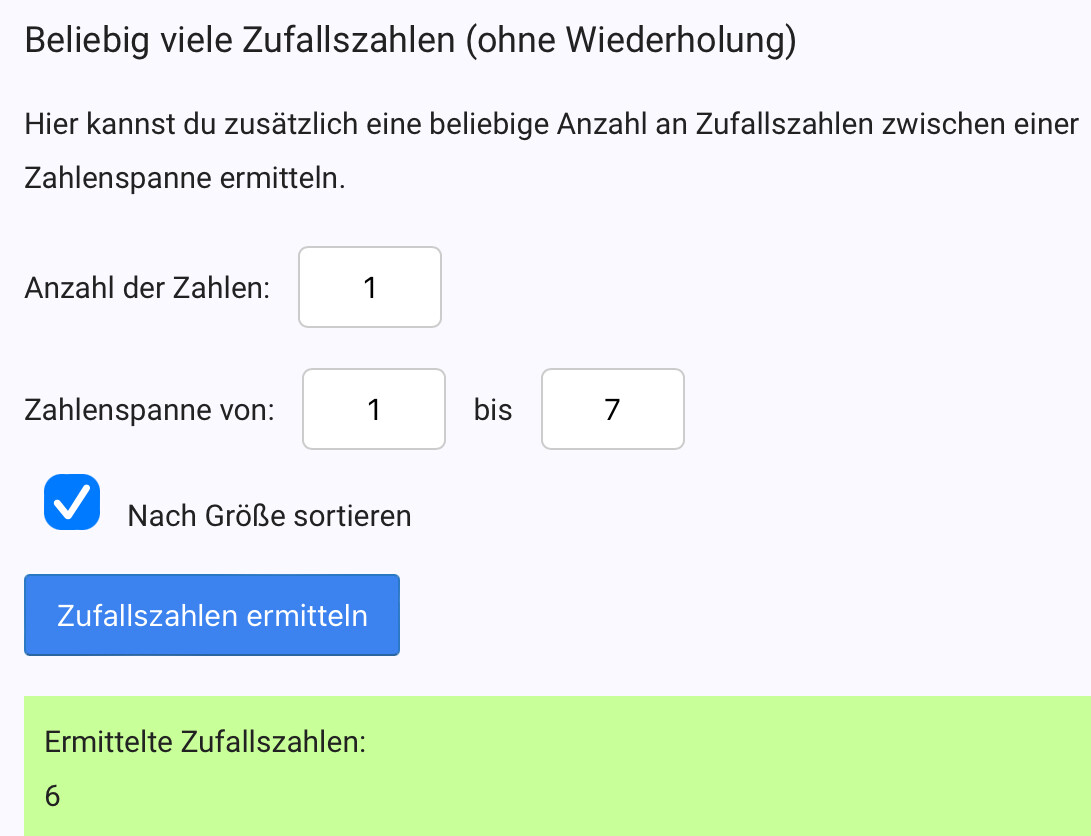Click the Zahlenspanne von label
This screenshot has width=1091, height=836.
[149, 410]
